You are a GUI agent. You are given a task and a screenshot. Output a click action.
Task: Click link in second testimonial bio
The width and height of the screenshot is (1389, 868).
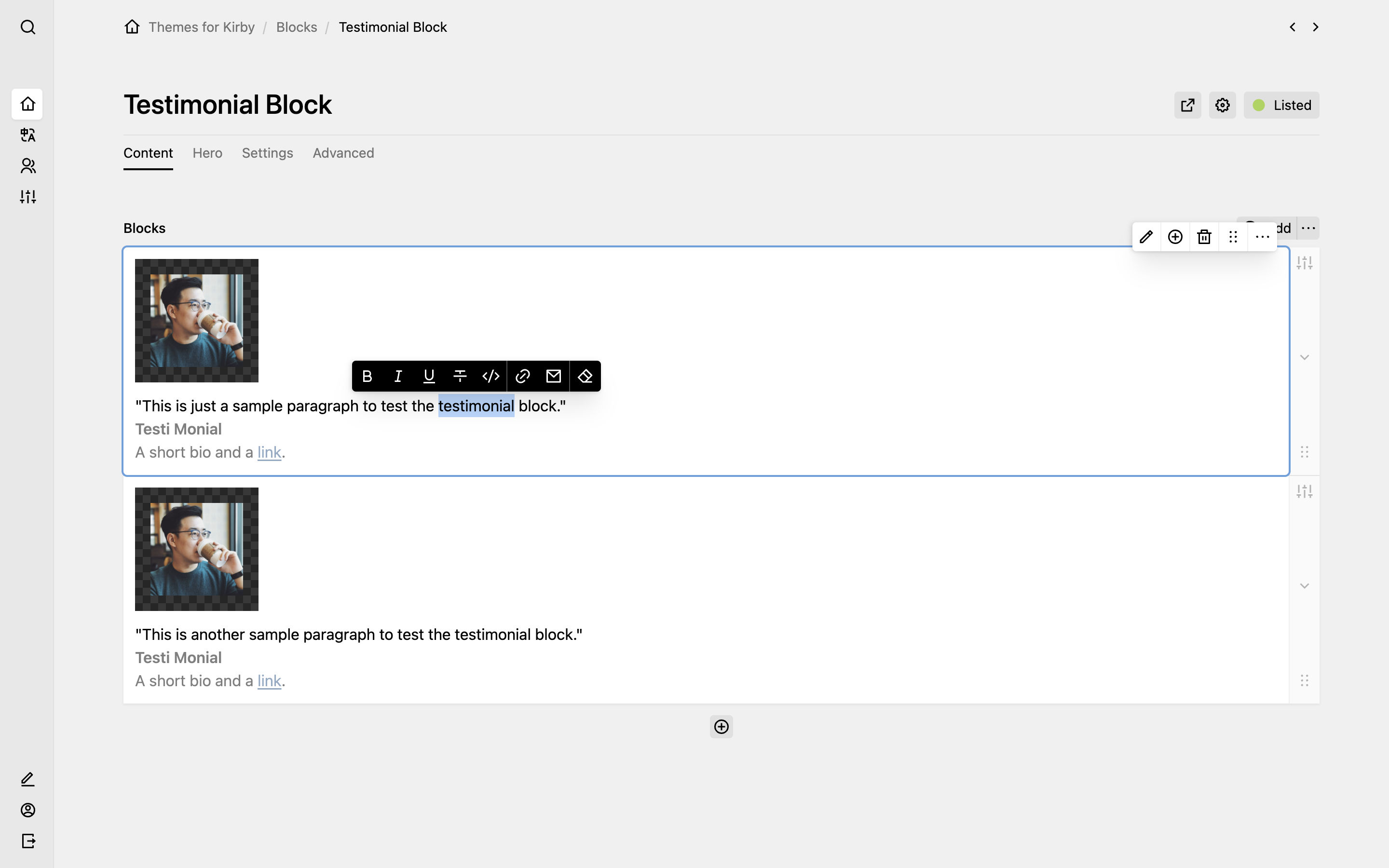269,681
